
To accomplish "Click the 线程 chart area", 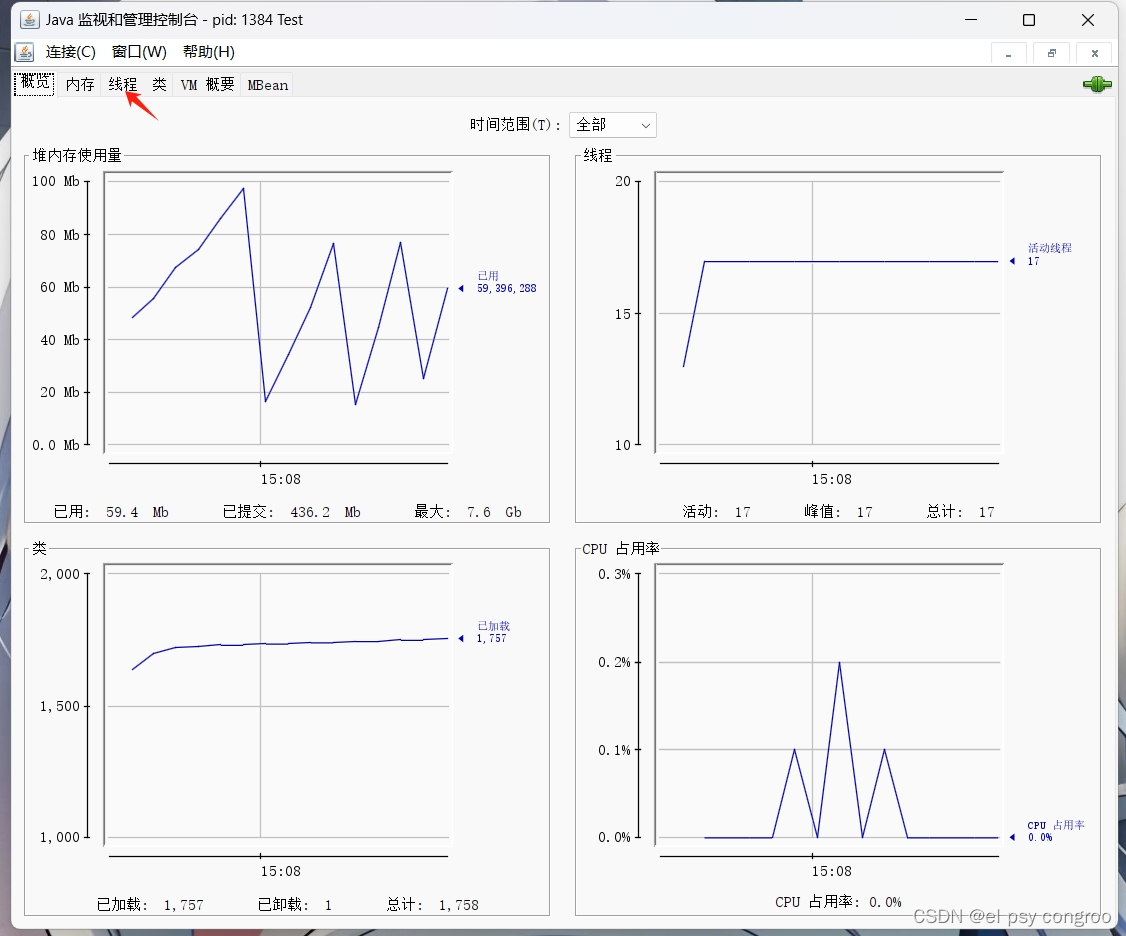I will (829, 312).
